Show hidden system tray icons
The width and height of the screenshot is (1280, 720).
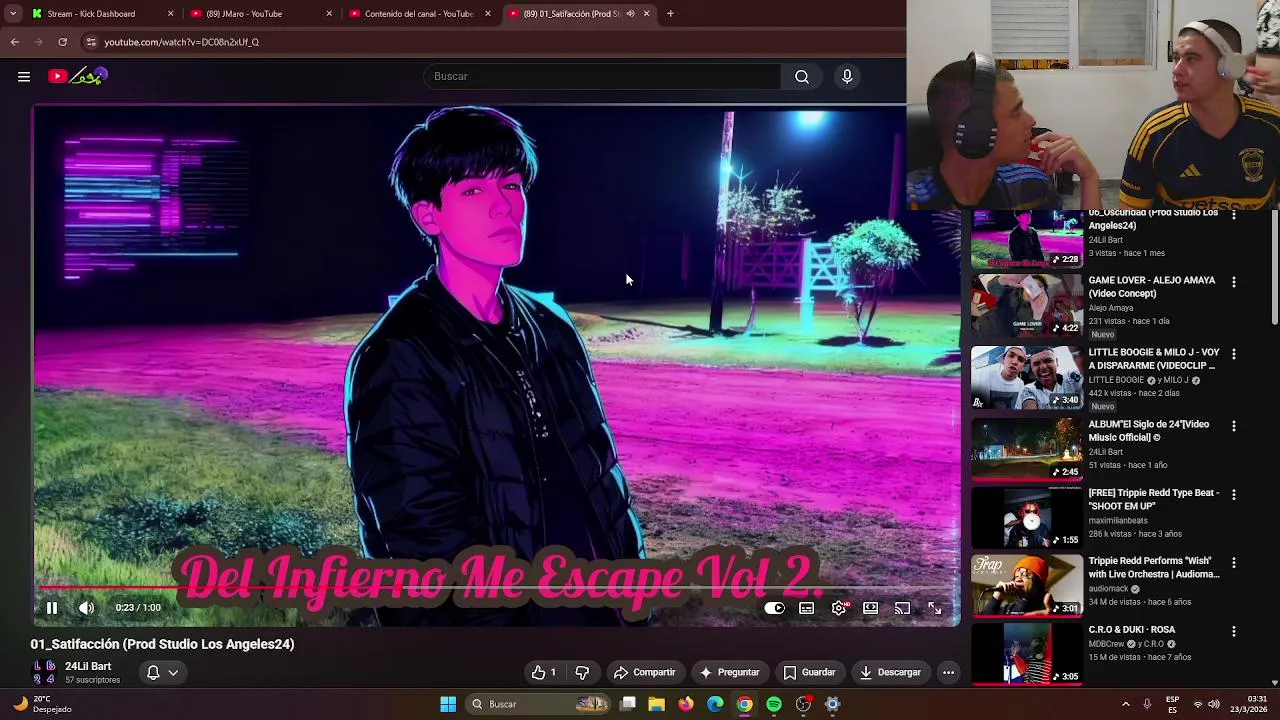1125,704
